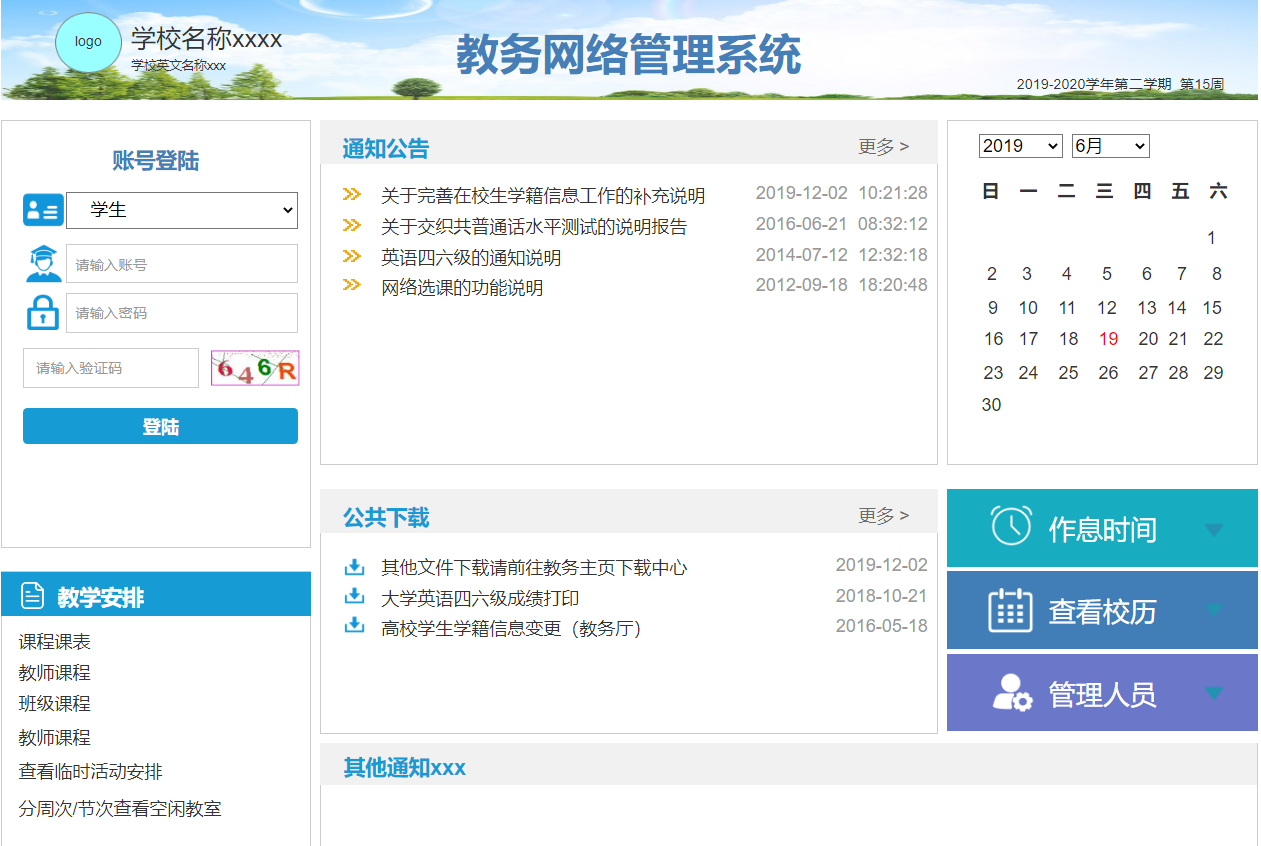Screen dimensions: 1261x846
Task: Click 更多 in 公共下载 section
Action: [x=884, y=516]
